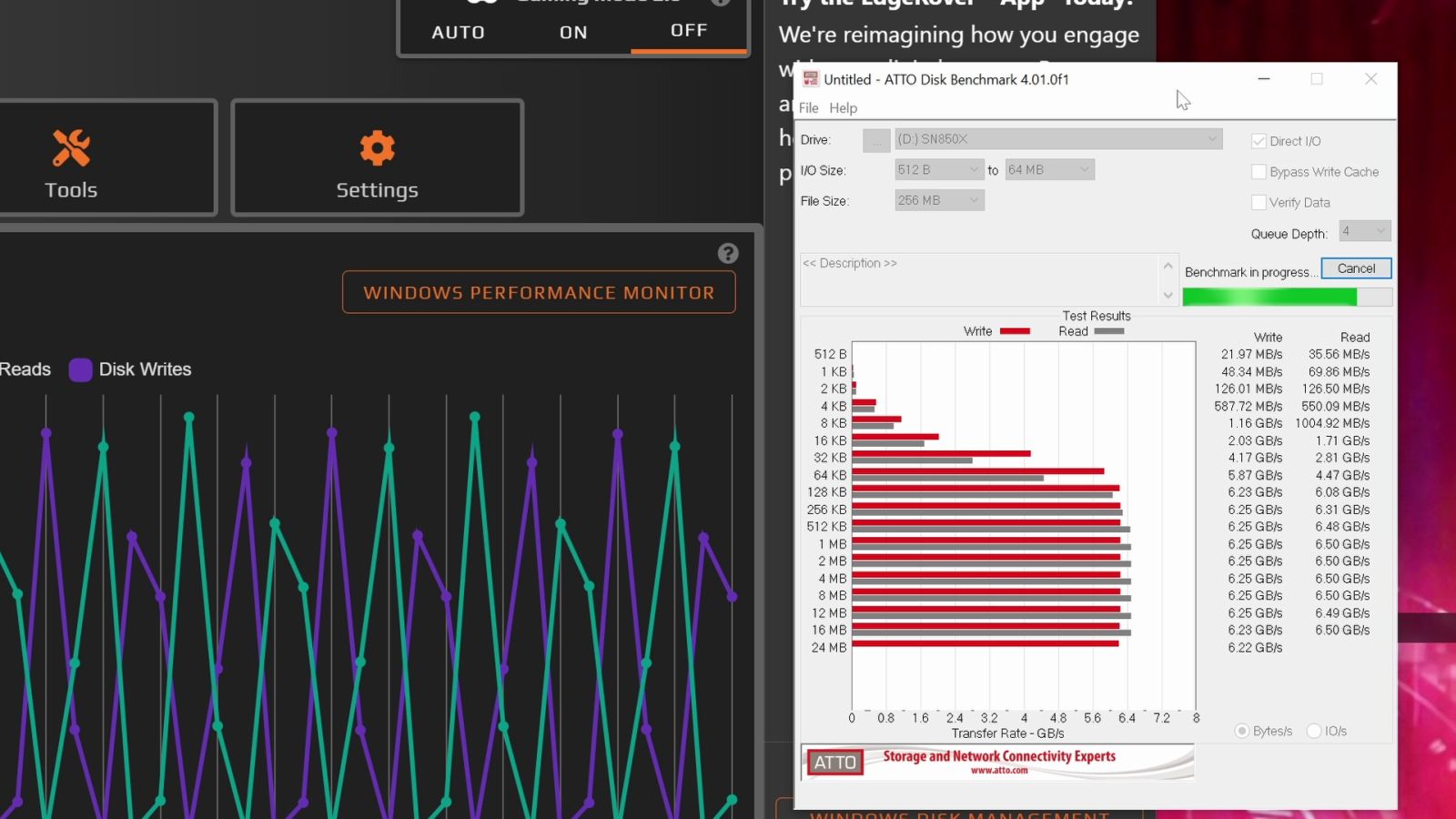Click the description scroll up arrow
This screenshot has height=819, width=1456.
tap(1168, 266)
